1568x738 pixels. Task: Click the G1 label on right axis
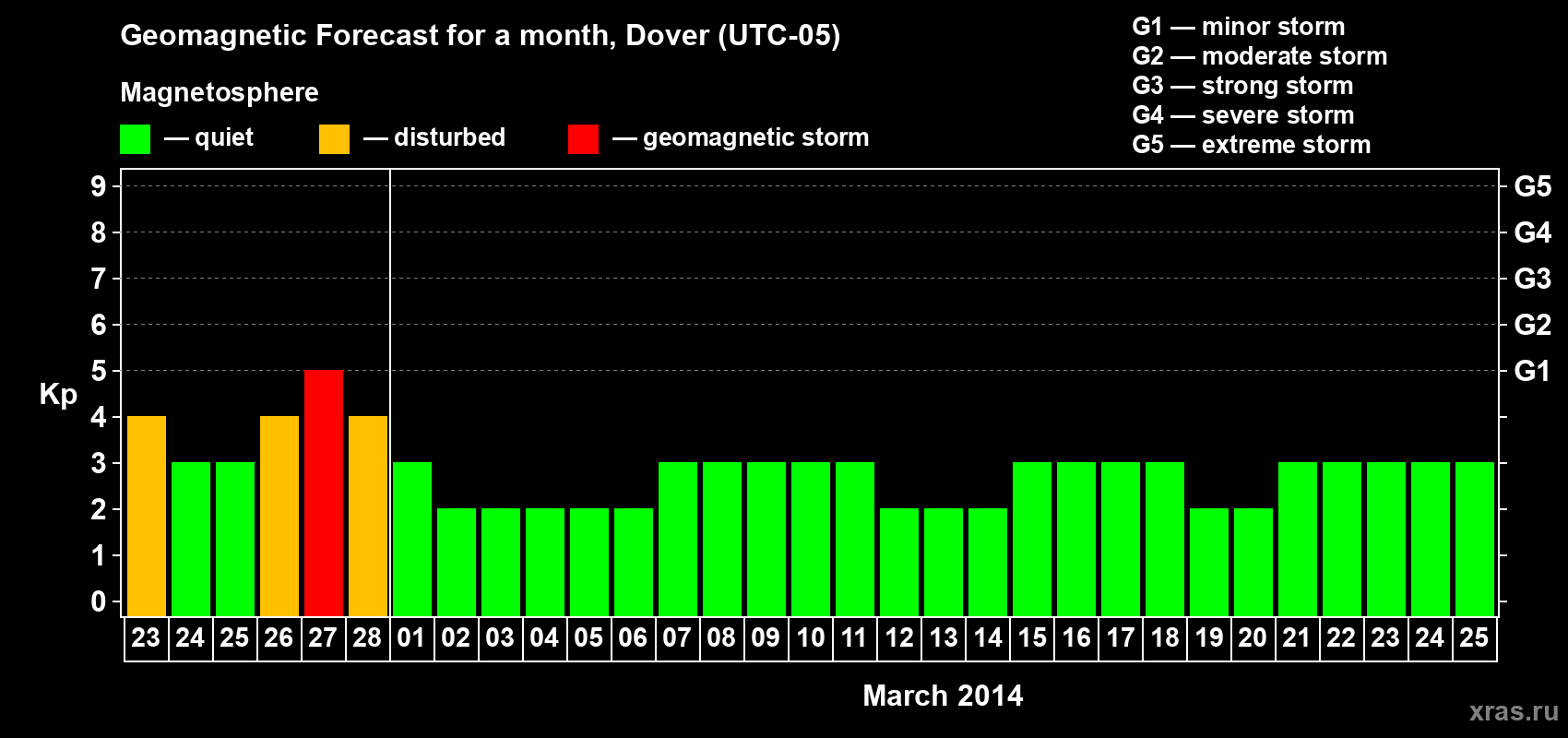[1532, 371]
